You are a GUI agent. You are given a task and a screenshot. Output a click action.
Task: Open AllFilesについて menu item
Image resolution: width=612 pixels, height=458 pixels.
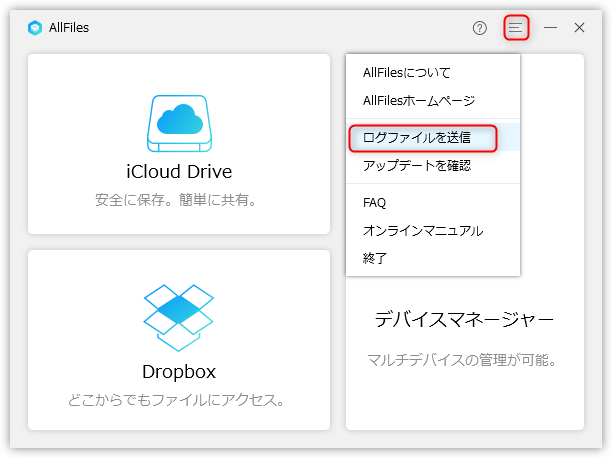433,73
